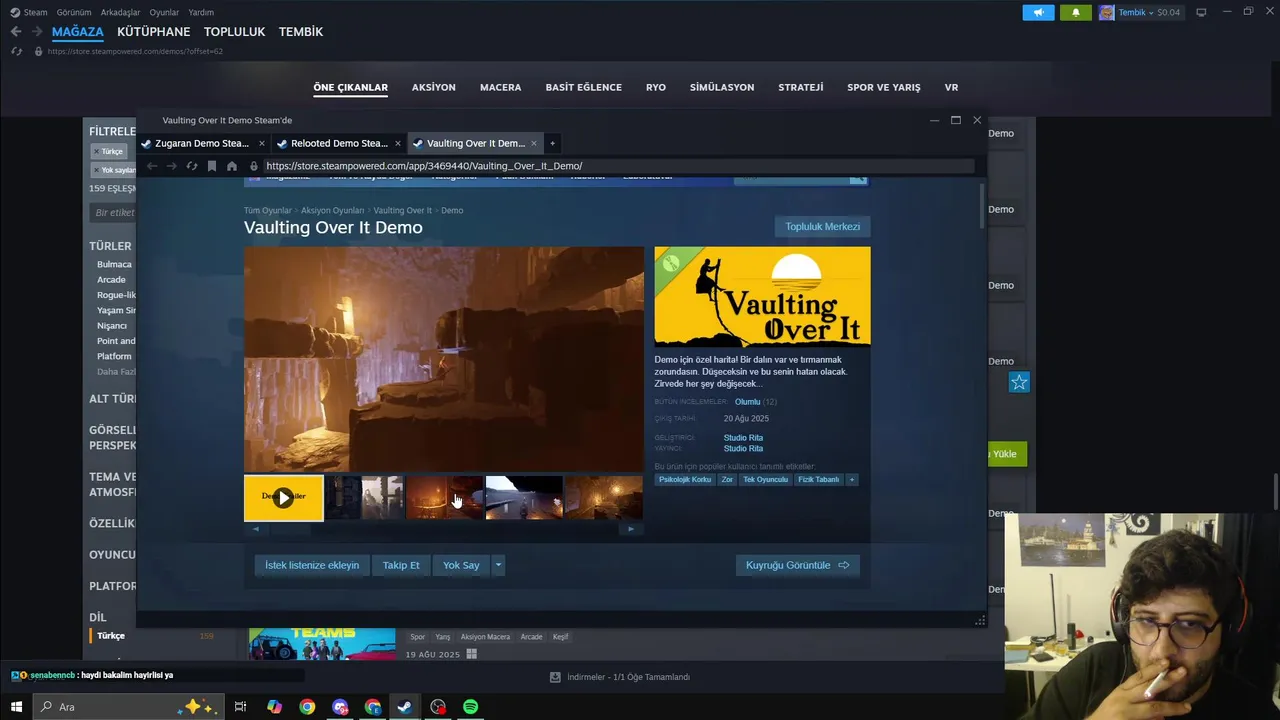The width and height of the screenshot is (1280, 720).
Task: Expand more tags with plus button
Action: point(852,480)
